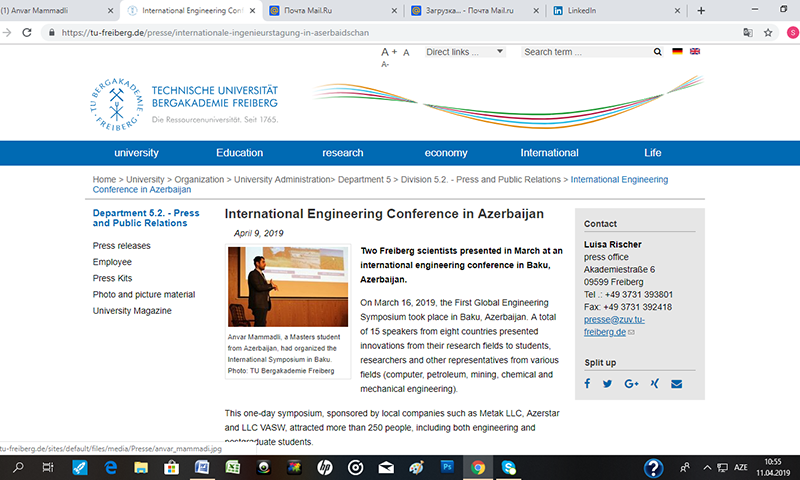Expand the Direct links dropdown
This screenshot has height=480, width=800.
point(464,52)
